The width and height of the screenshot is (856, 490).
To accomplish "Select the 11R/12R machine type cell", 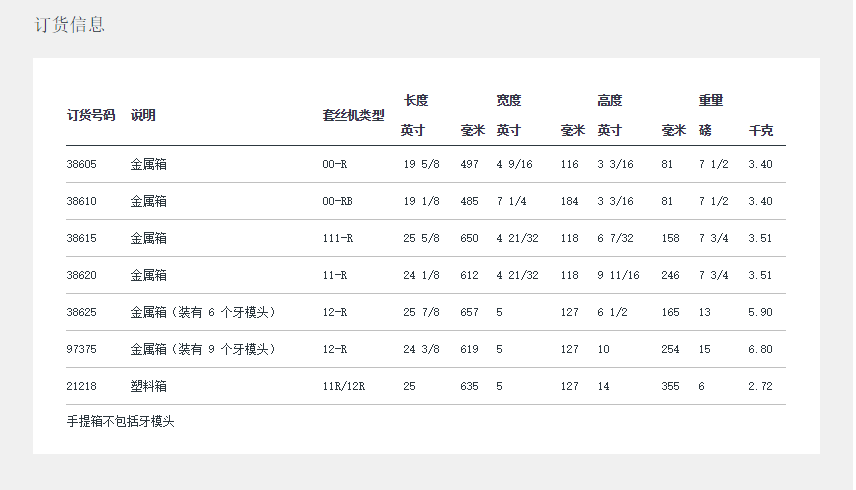I will click(x=343, y=386).
